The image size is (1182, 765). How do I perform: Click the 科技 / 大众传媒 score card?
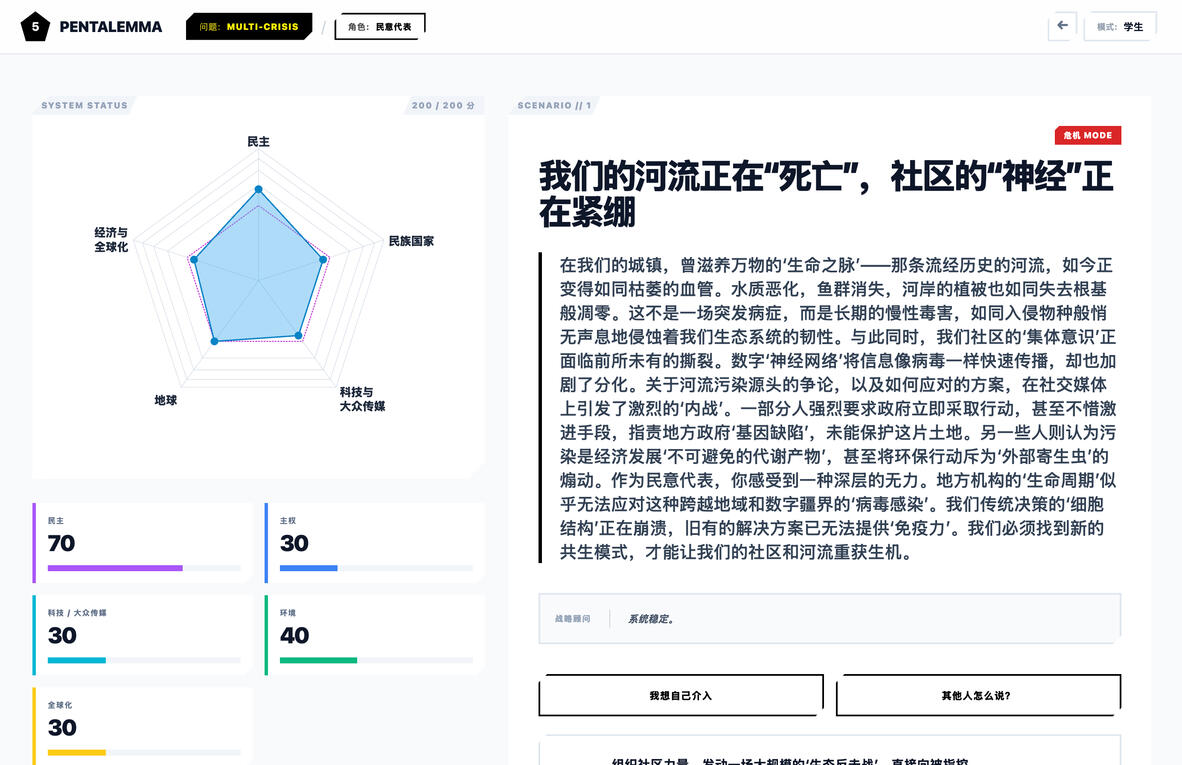(x=143, y=635)
